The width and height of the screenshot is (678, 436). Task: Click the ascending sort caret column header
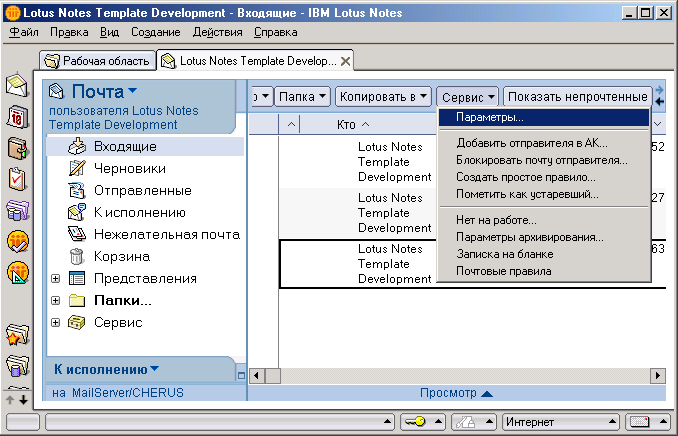pos(291,125)
